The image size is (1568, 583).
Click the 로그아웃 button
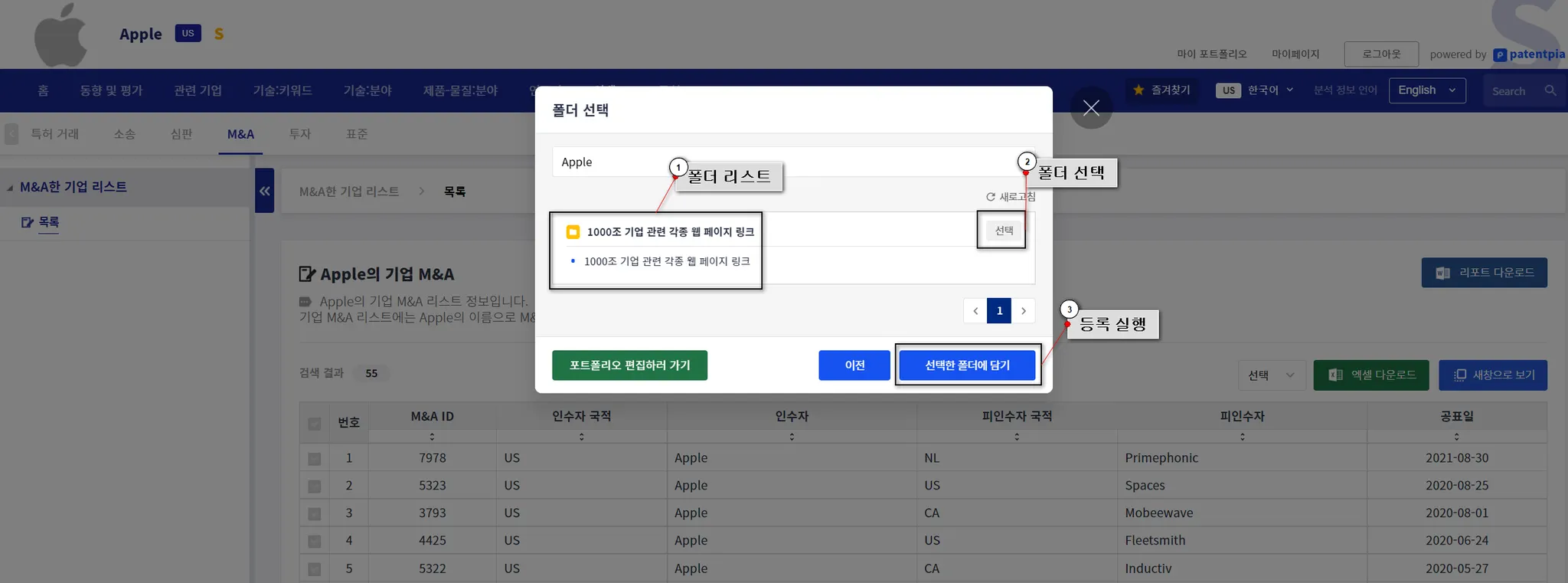point(1381,54)
